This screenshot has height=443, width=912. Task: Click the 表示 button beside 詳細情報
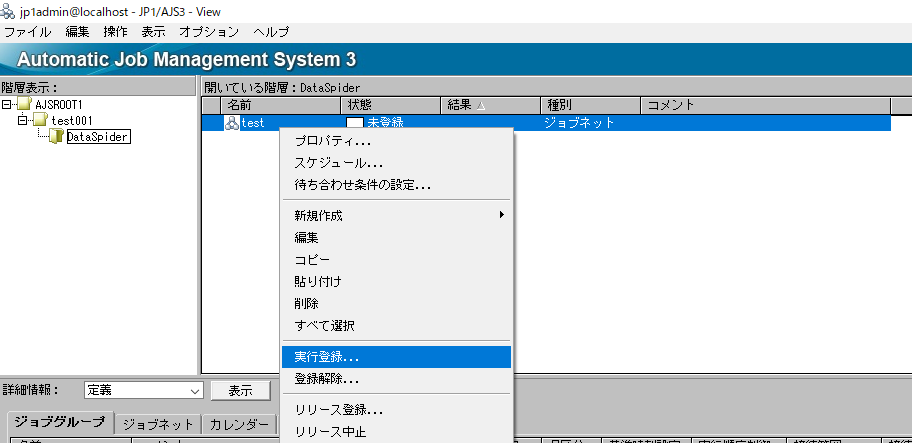[240, 391]
